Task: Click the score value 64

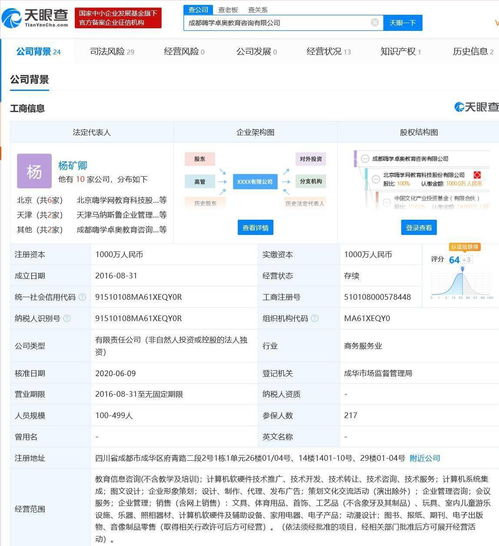Action: click(454, 260)
